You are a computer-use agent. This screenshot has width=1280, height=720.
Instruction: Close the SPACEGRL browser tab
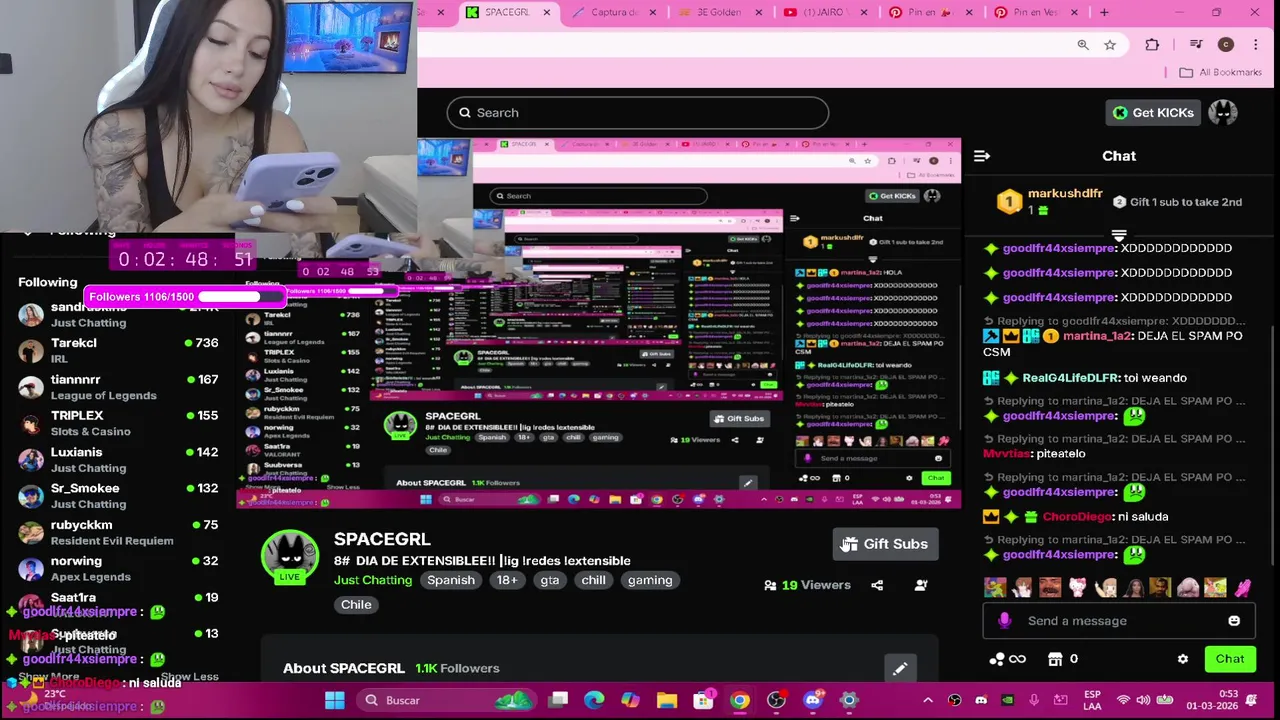[547, 12]
